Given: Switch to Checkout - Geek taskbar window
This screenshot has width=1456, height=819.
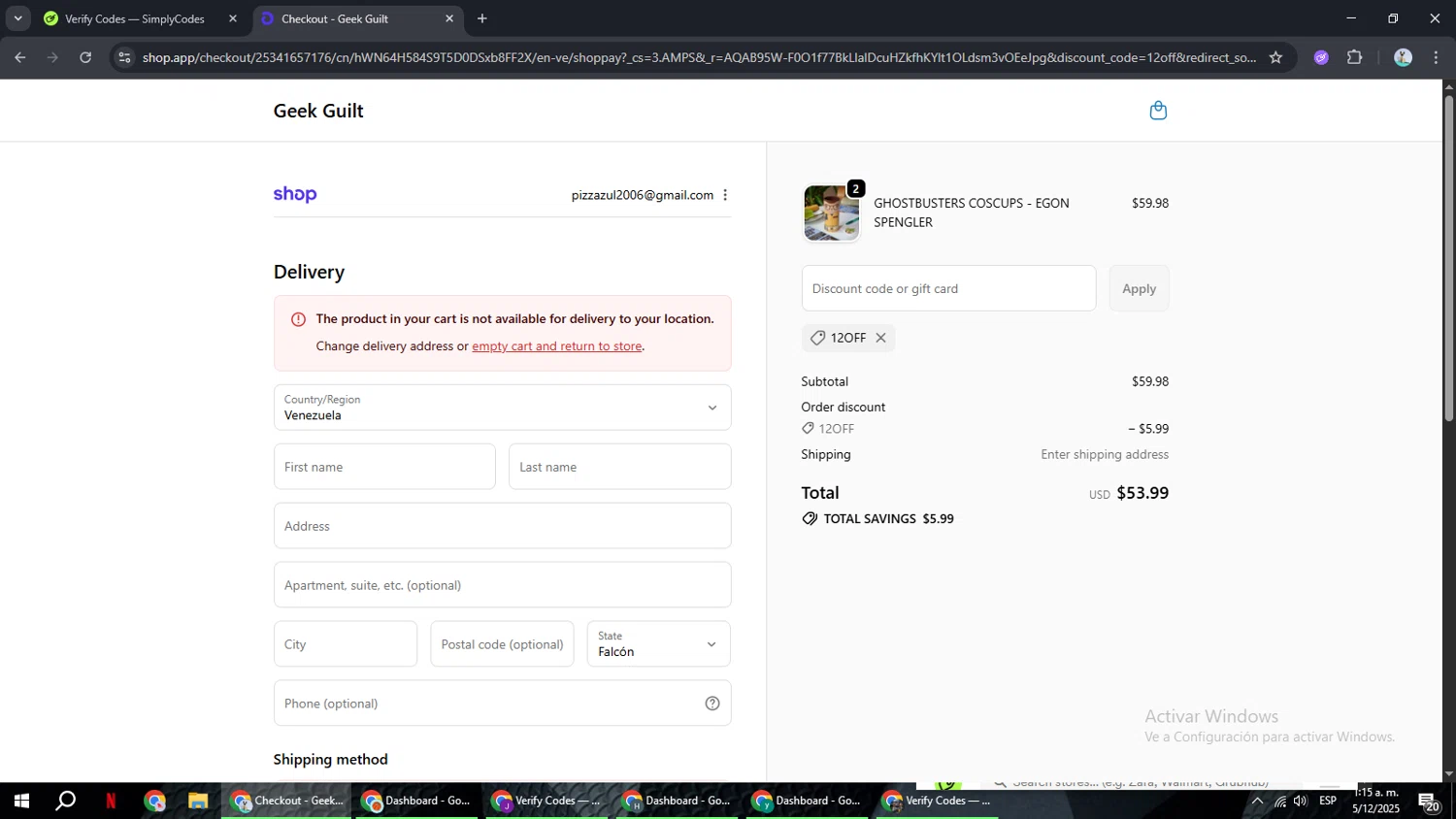Looking at the screenshot, I should (x=286, y=802).
